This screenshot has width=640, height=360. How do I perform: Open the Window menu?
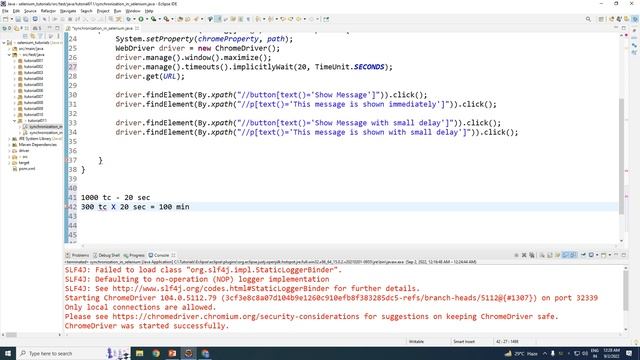133,11
